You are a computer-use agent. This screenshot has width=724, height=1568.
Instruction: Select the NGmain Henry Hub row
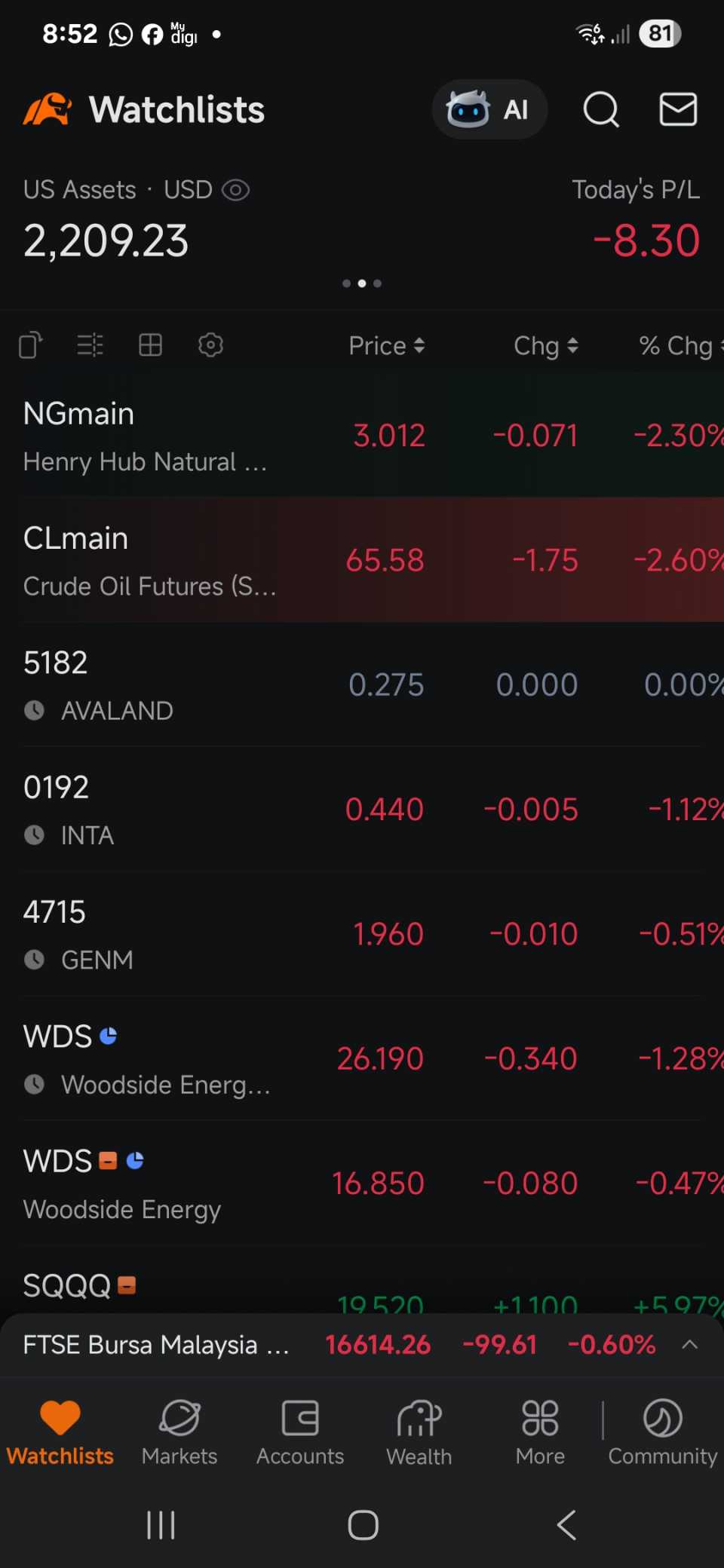point(362,435)
